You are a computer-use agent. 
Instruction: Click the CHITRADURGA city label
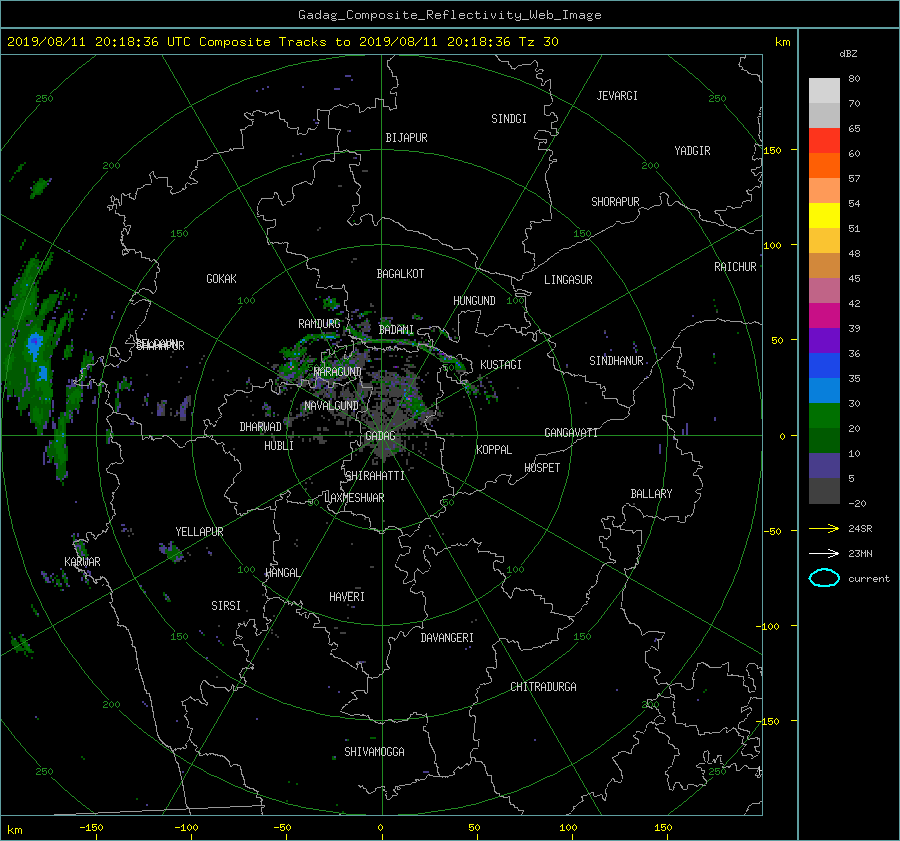coord(544,687)
